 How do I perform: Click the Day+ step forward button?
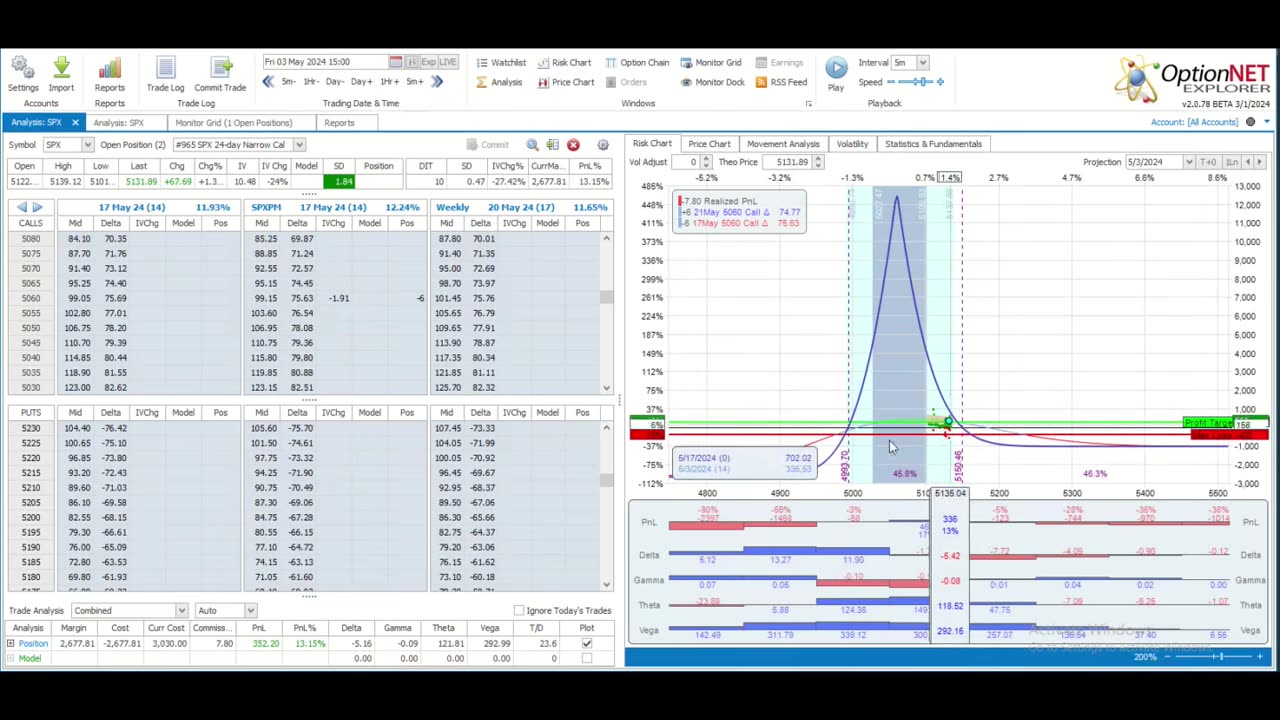coord(362,82)
